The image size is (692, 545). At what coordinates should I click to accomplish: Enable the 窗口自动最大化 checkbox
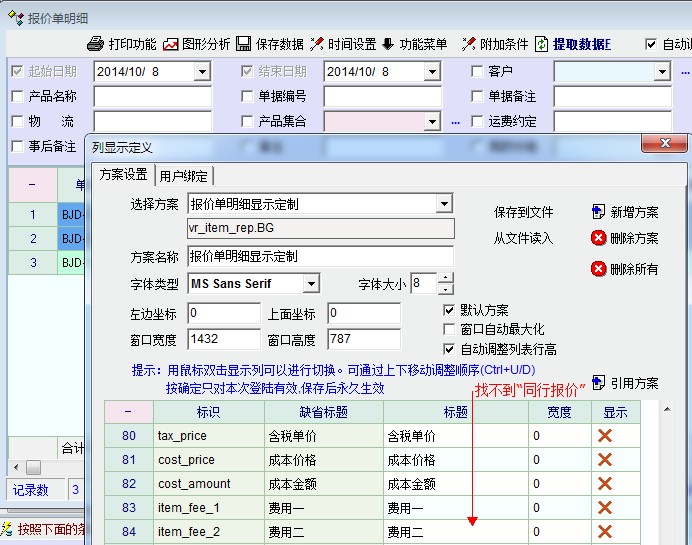coord(449,329)
